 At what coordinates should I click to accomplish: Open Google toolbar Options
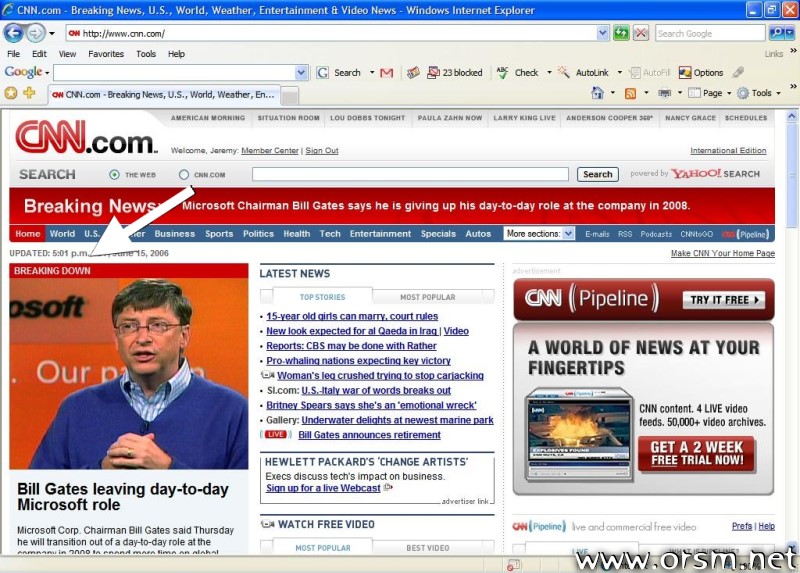[x=701, y=73]
